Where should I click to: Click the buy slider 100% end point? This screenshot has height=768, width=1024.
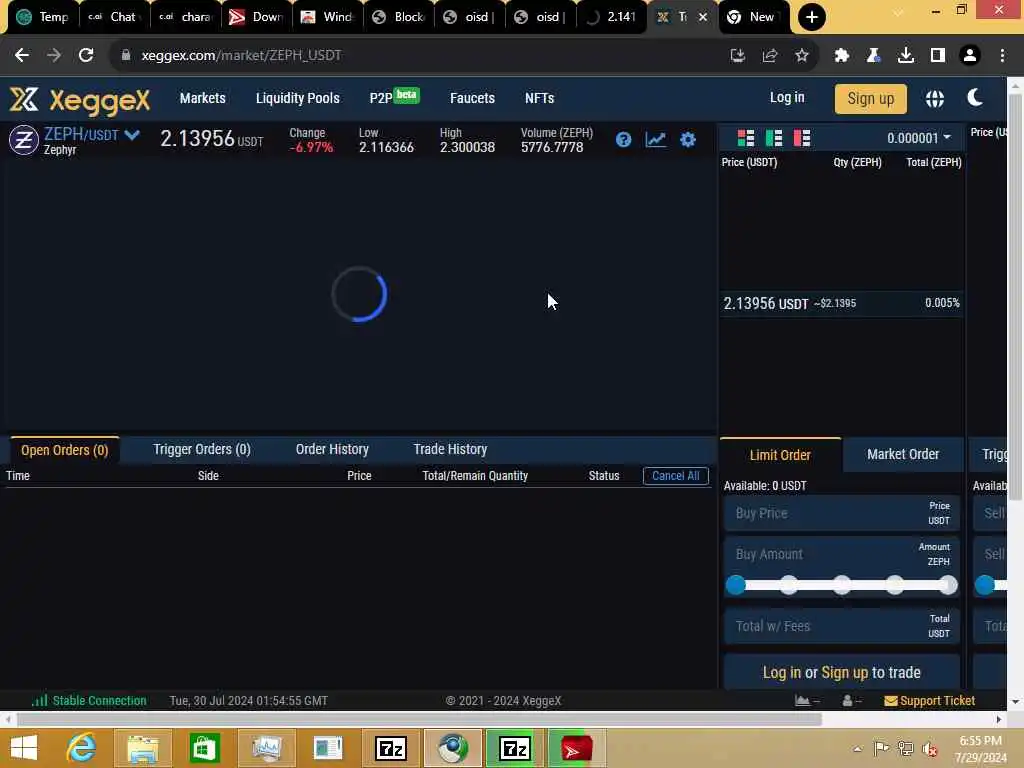(948, 585)
